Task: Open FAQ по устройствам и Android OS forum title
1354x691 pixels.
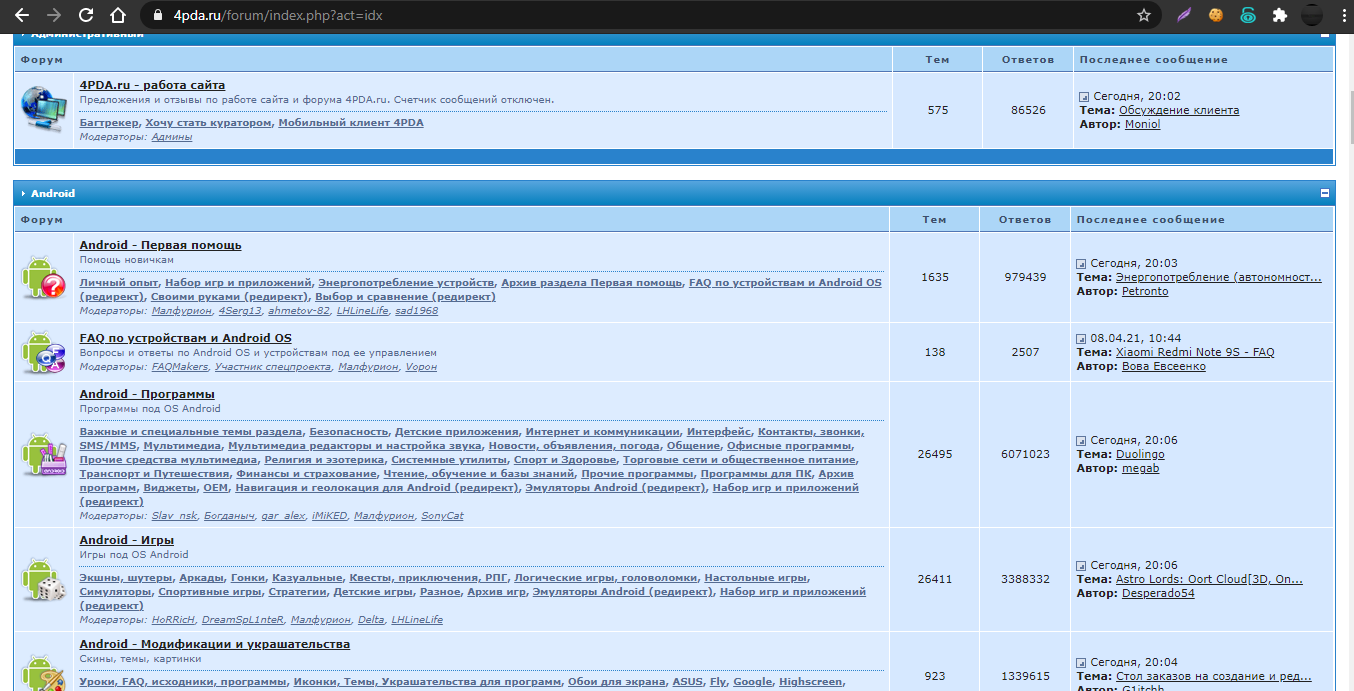Action: (x=185, y=338)
